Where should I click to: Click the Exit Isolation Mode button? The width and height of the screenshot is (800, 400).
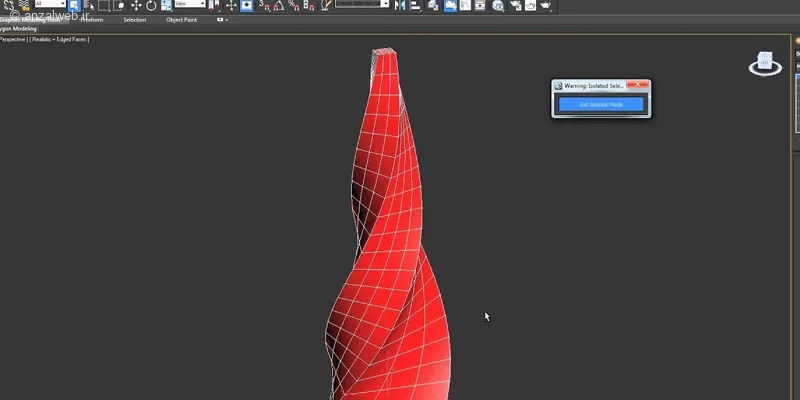[601, 104]
